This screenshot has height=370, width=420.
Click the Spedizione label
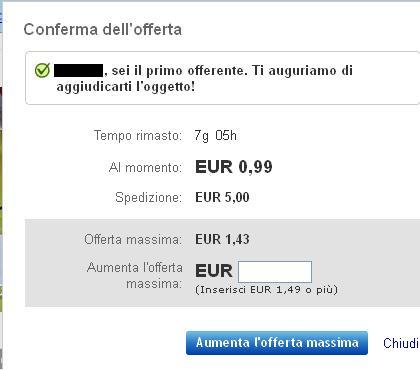pyautogui.click(x=149, y=197)
